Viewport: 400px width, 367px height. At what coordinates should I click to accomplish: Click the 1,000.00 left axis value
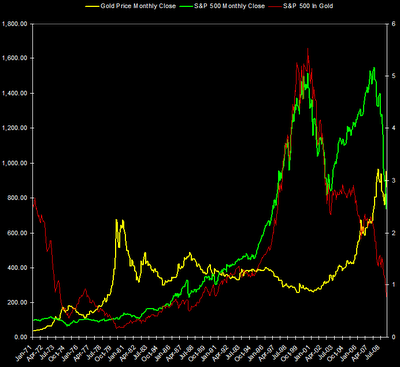pos(14,163)
